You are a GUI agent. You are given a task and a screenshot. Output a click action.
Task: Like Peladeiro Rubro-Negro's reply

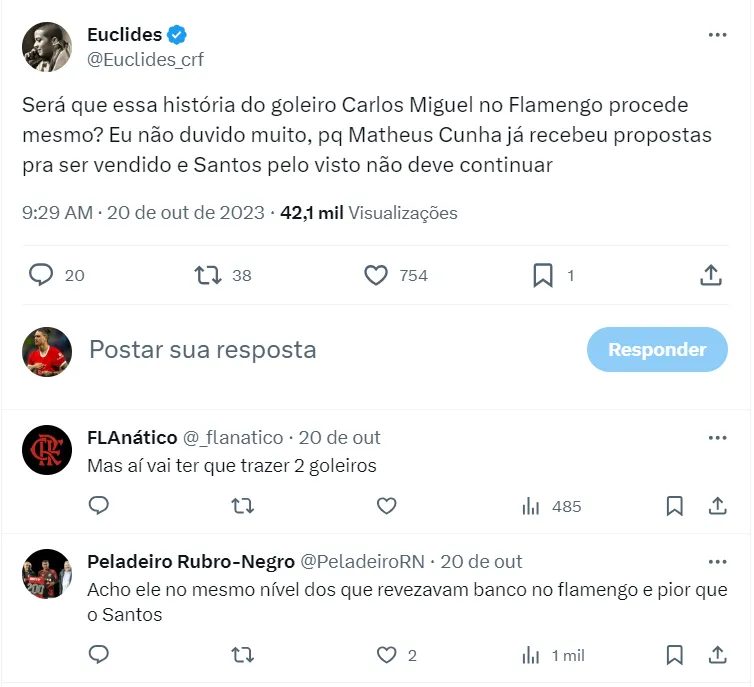[x=386, y=655]
